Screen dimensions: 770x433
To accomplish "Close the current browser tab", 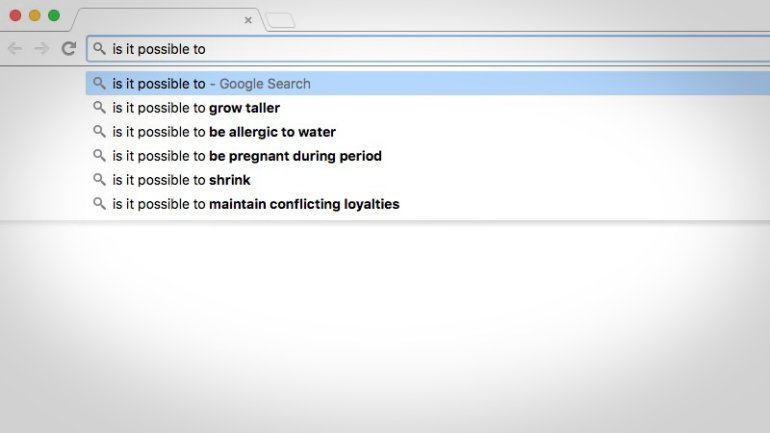I will 248,19.
